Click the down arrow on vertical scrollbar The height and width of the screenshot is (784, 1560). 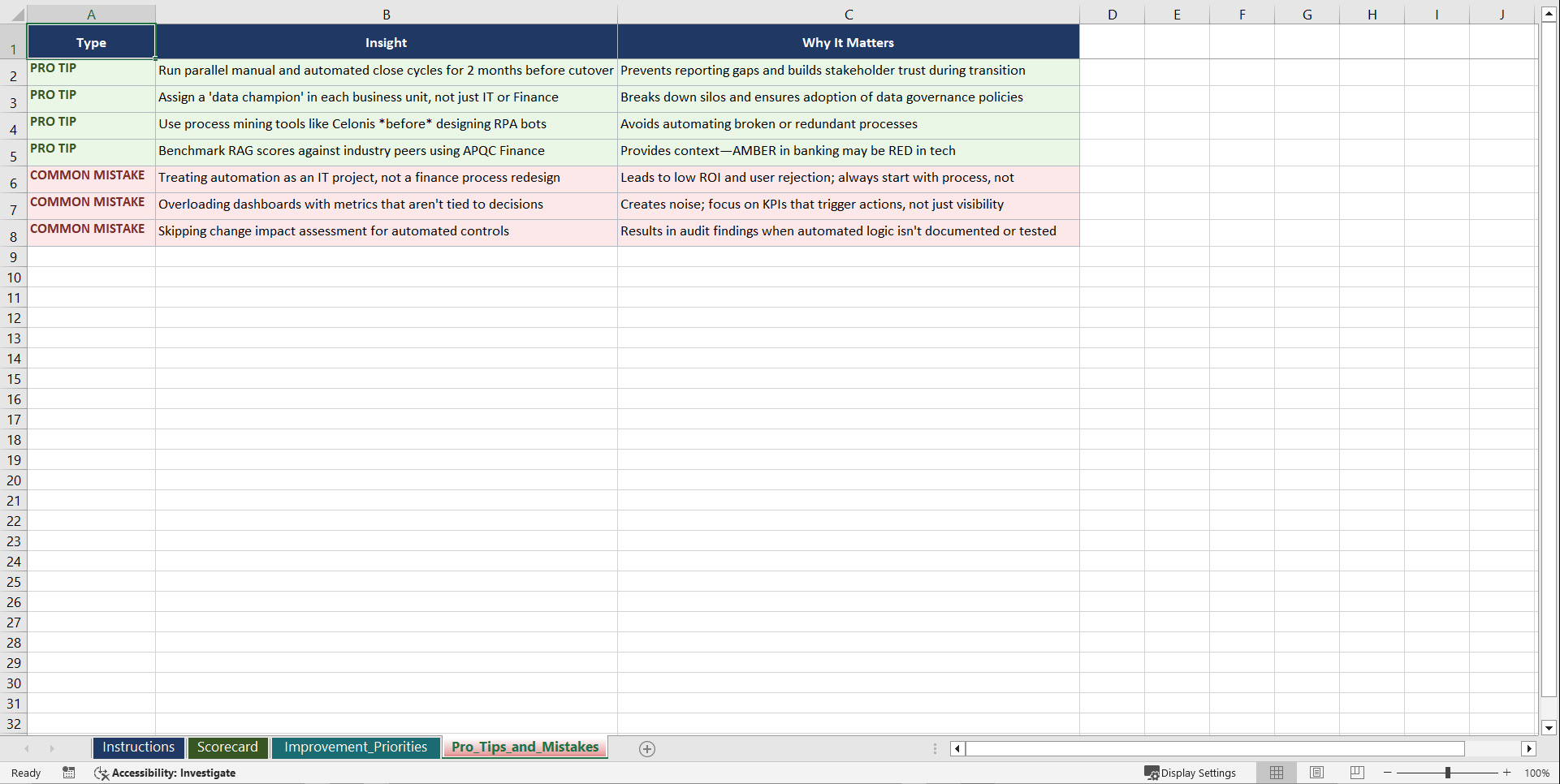click(1549, 728)
